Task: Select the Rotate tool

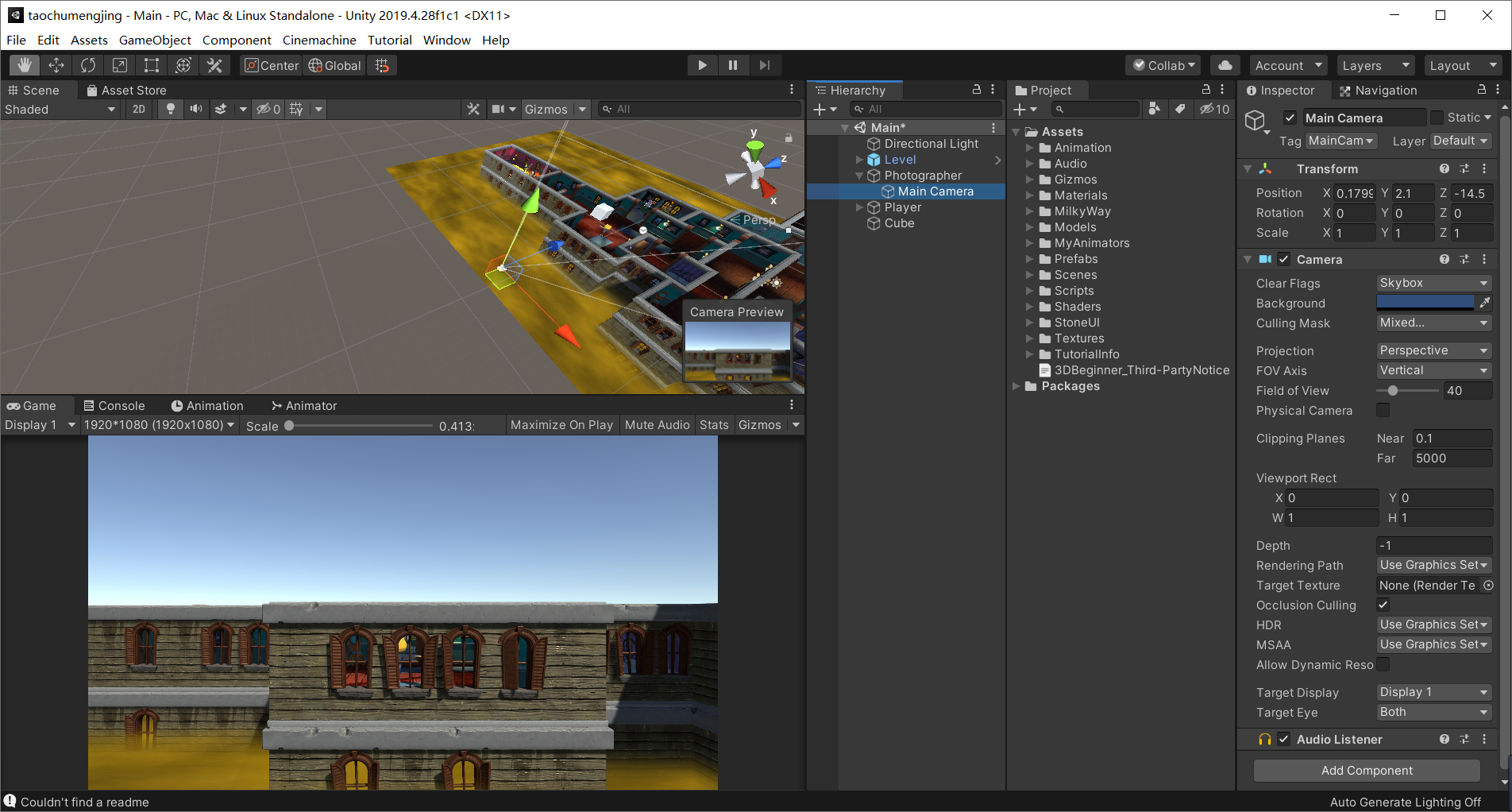Action: 88,65
